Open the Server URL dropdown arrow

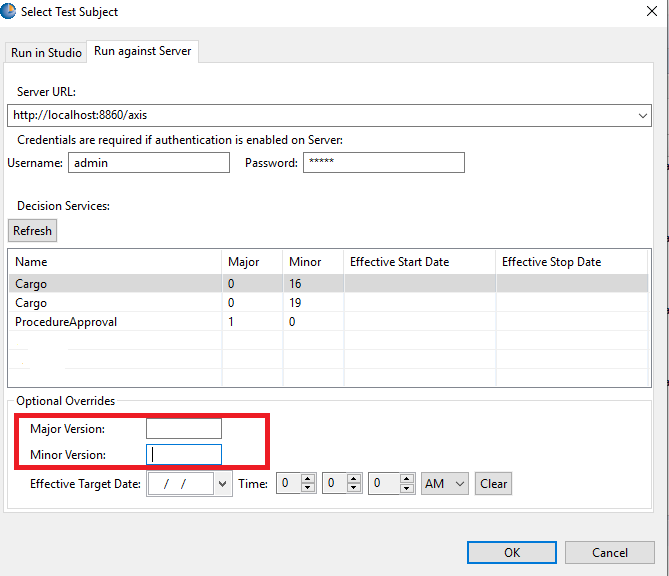(643, 116)
